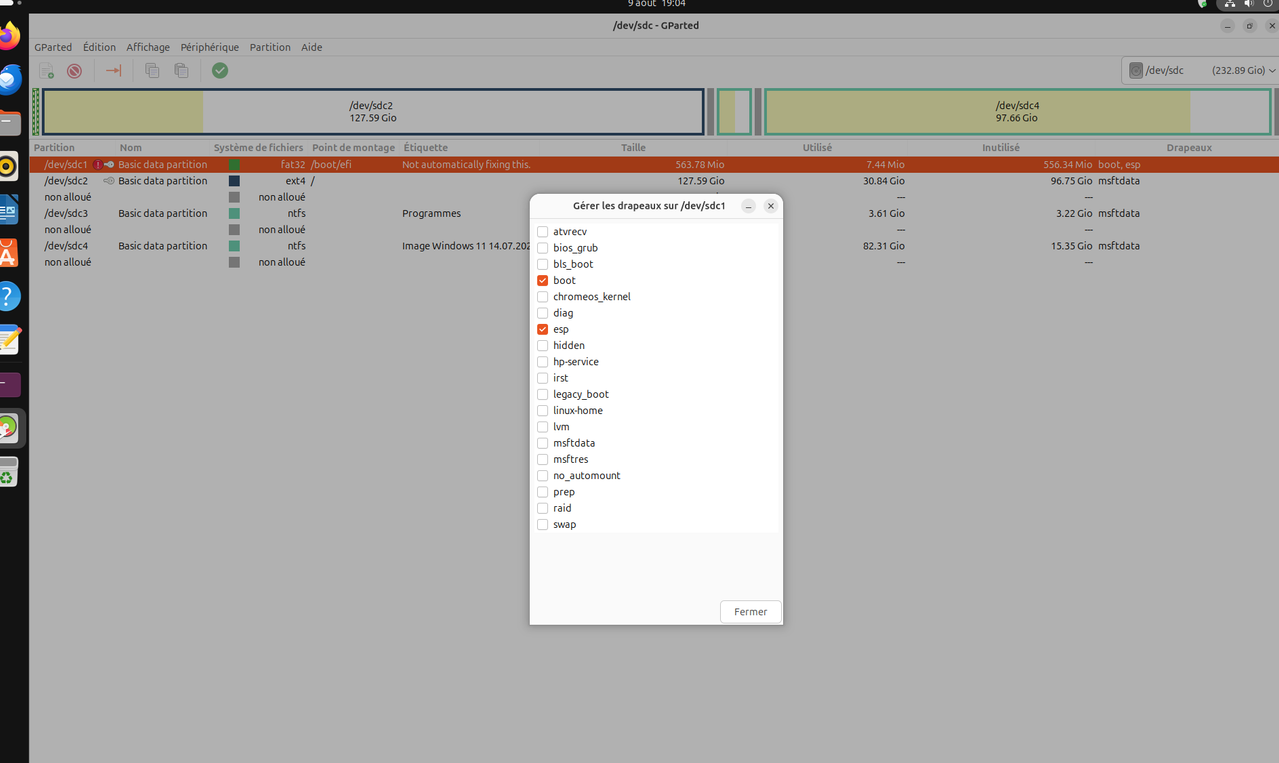Open the Partition menu
This screenshot has width=1279, height=763.
tap(270, 47)
